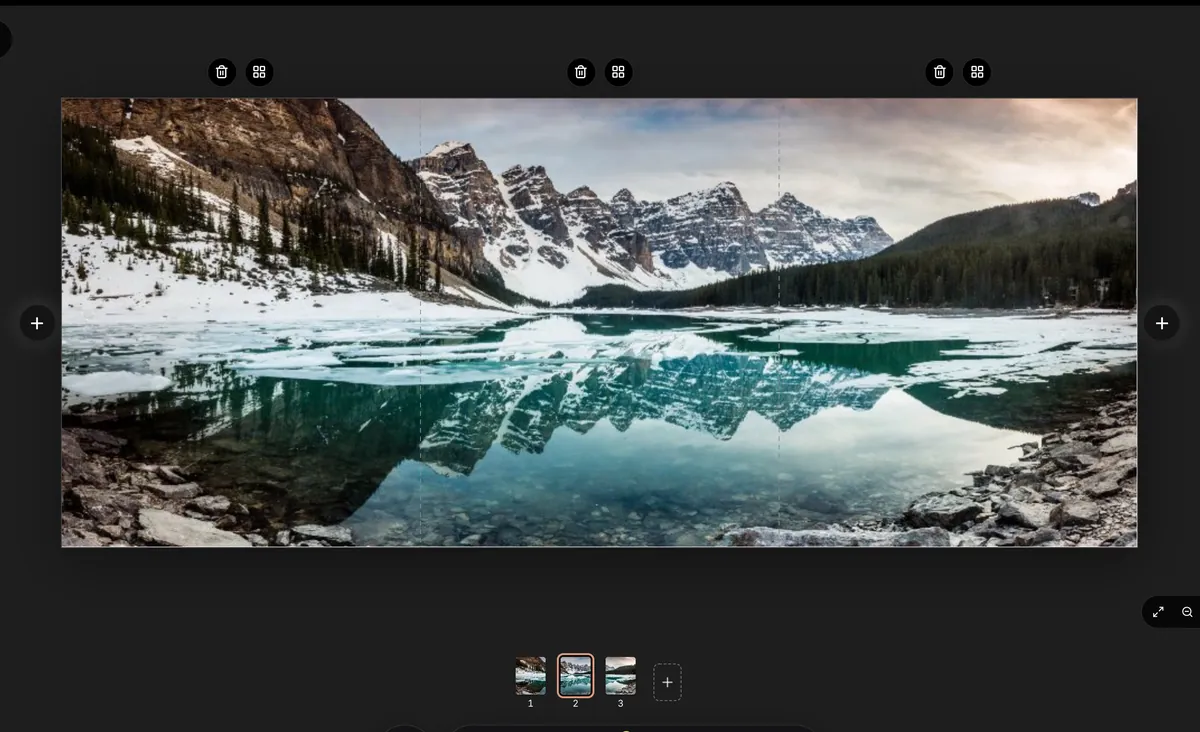This screenshot has width=1200, height=732.
Task: Add a slide after the panorama with right plus
Action: click(x=1162, y=323)
